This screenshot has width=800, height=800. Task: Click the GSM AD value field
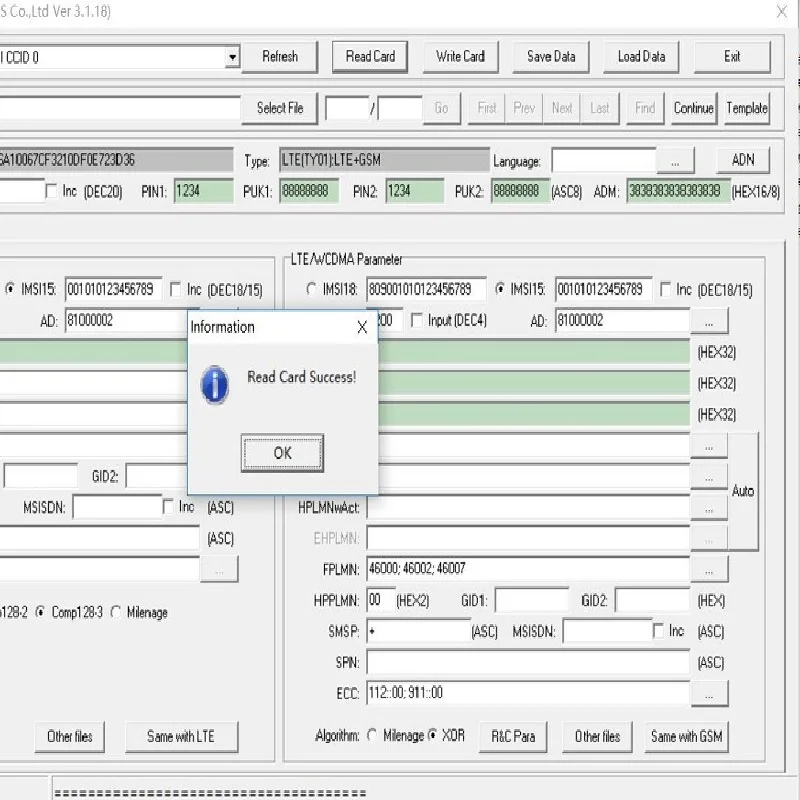point(126,320)
